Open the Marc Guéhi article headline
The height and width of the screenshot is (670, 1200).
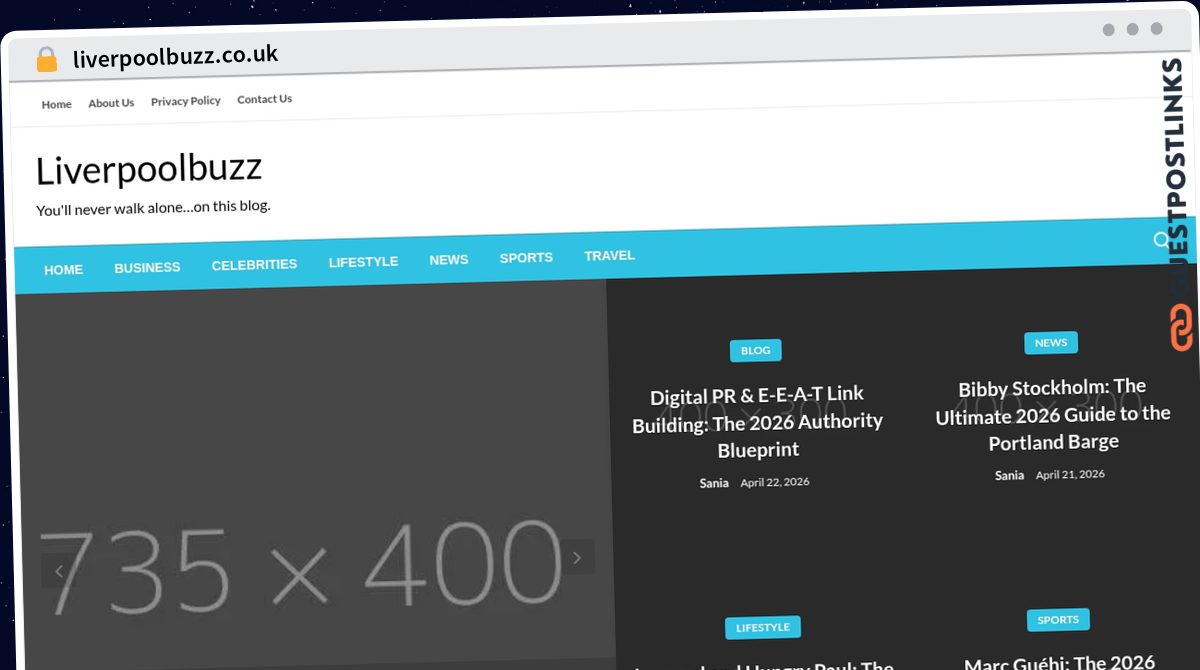pos(1059,661)
